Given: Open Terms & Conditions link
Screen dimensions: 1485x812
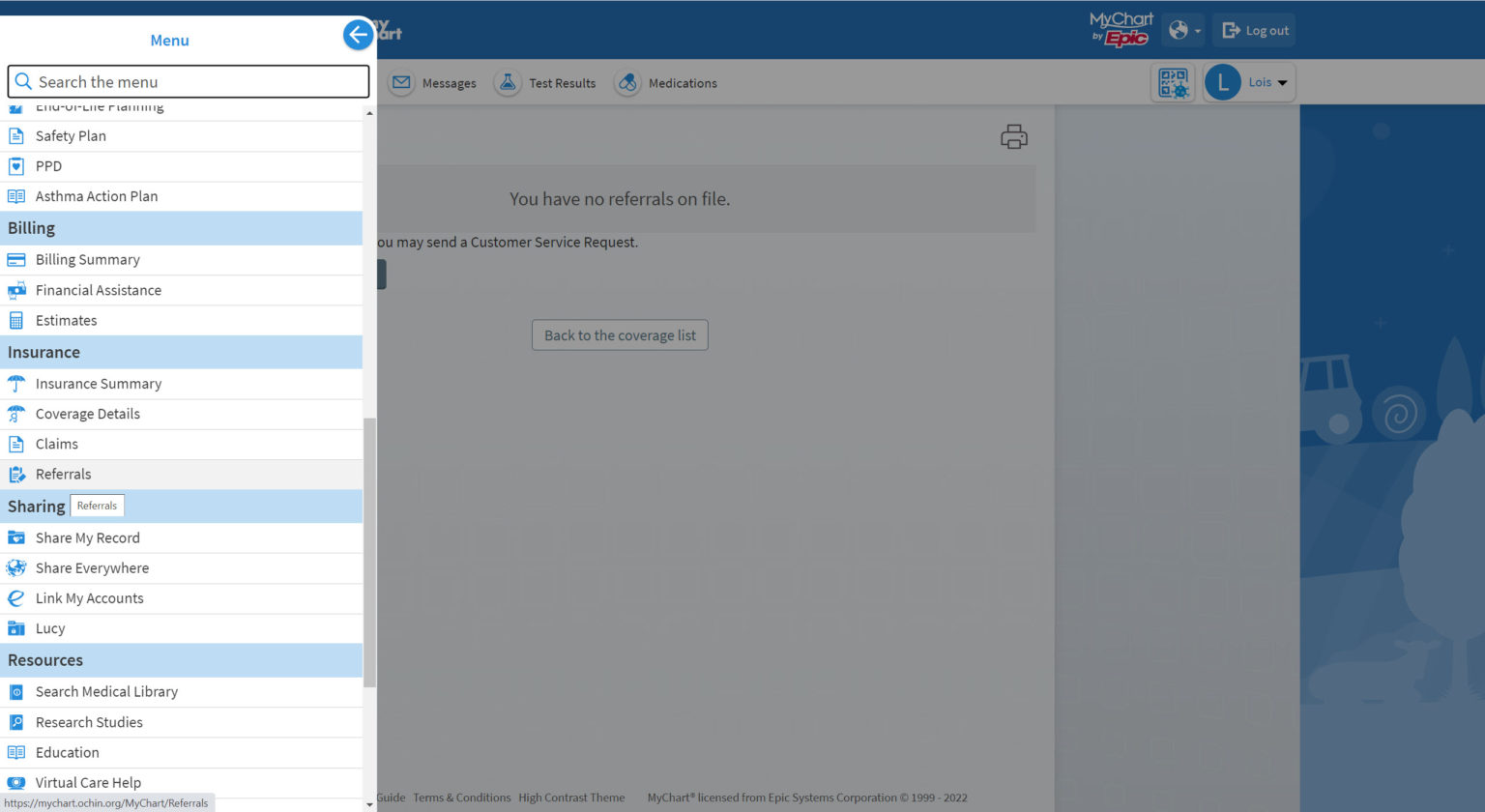Looking at the screenshot, I should tap(461, 797).
